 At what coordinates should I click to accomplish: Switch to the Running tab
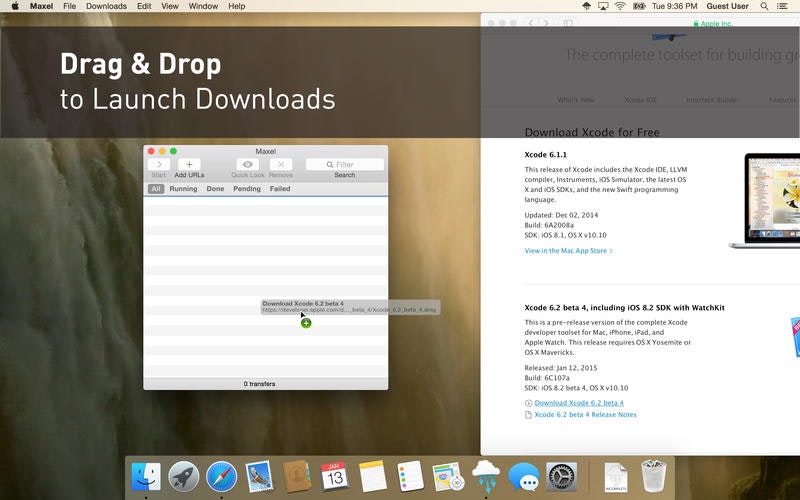tap(183, 189)
